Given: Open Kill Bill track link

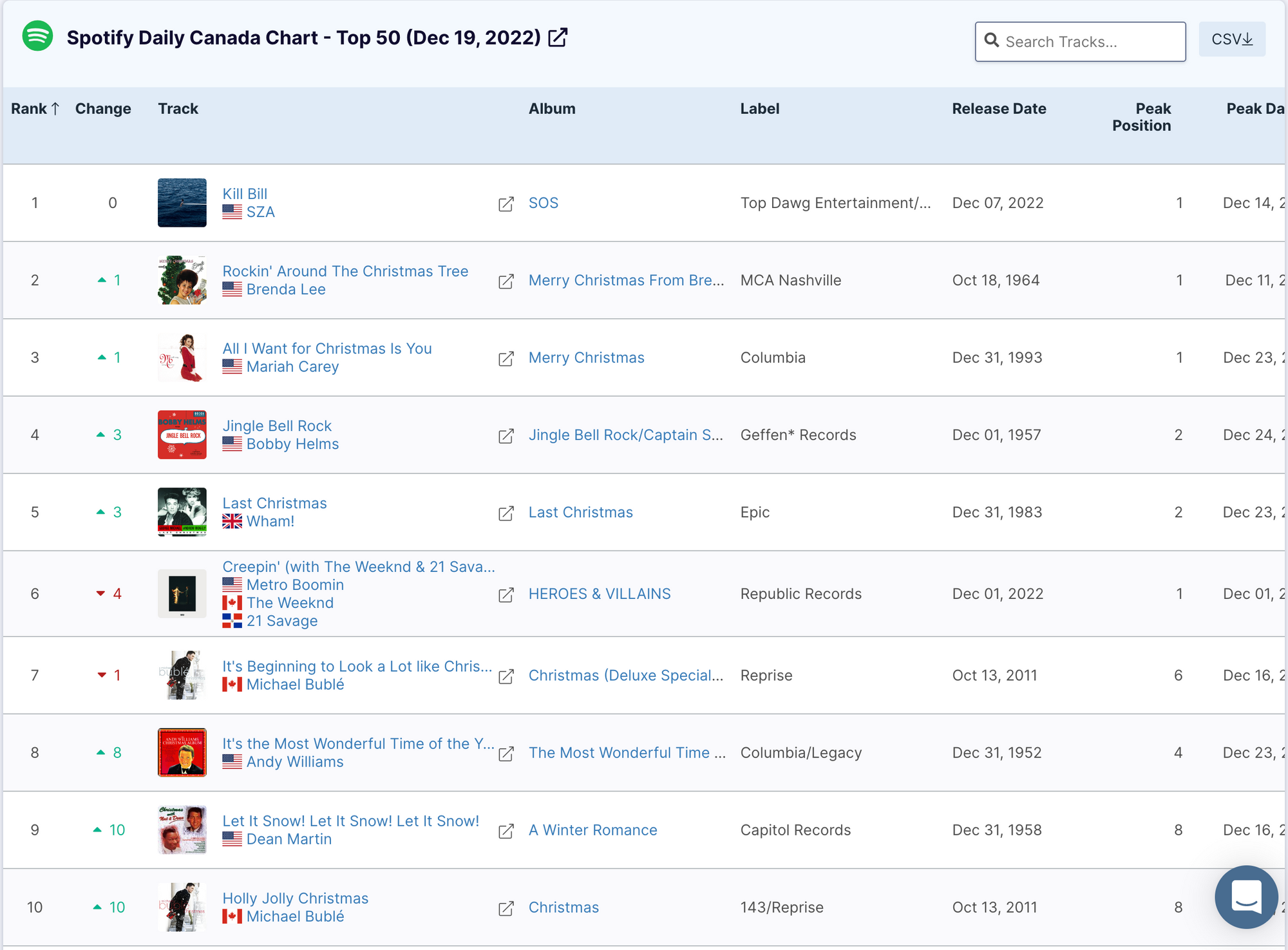Looking at the screenshot, I should click(x=245, y=194).
